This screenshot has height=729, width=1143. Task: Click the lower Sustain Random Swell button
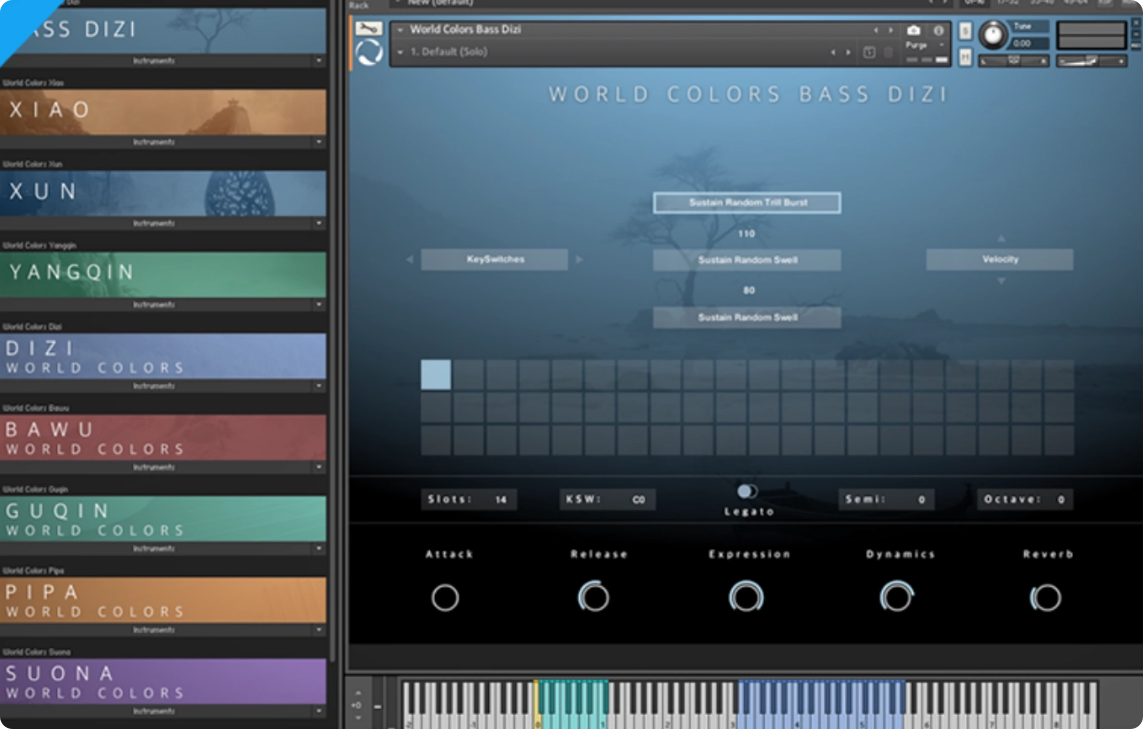[x=747, y=318]
